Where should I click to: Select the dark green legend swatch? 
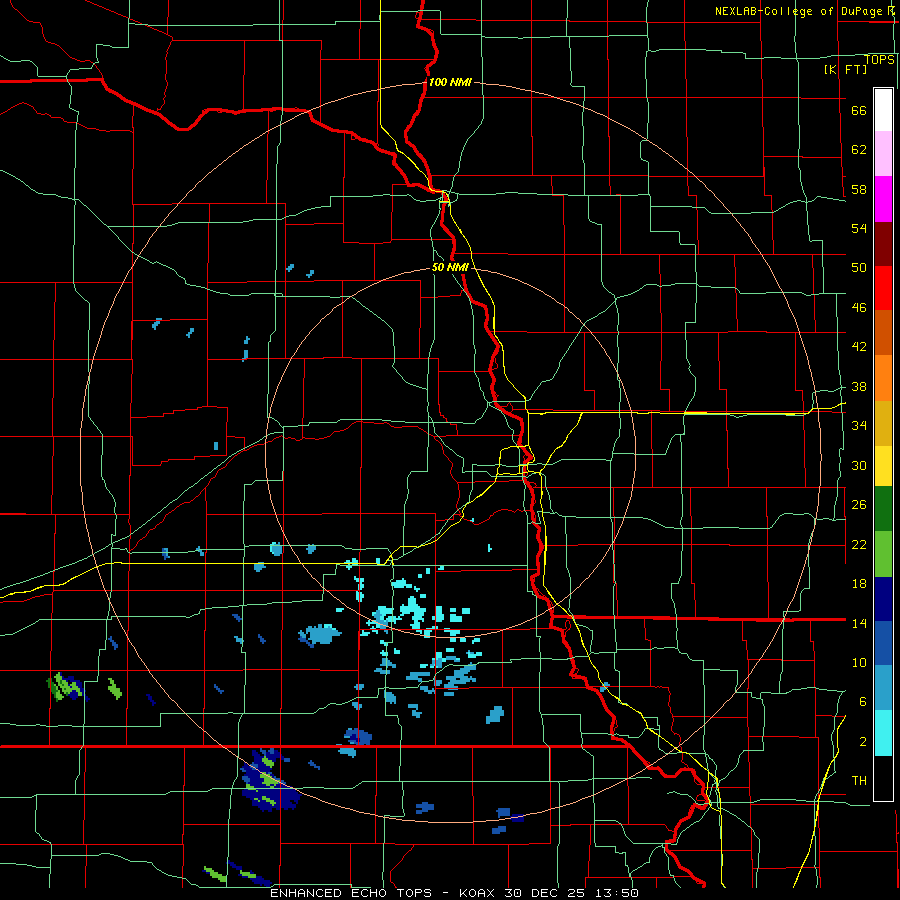883,509
